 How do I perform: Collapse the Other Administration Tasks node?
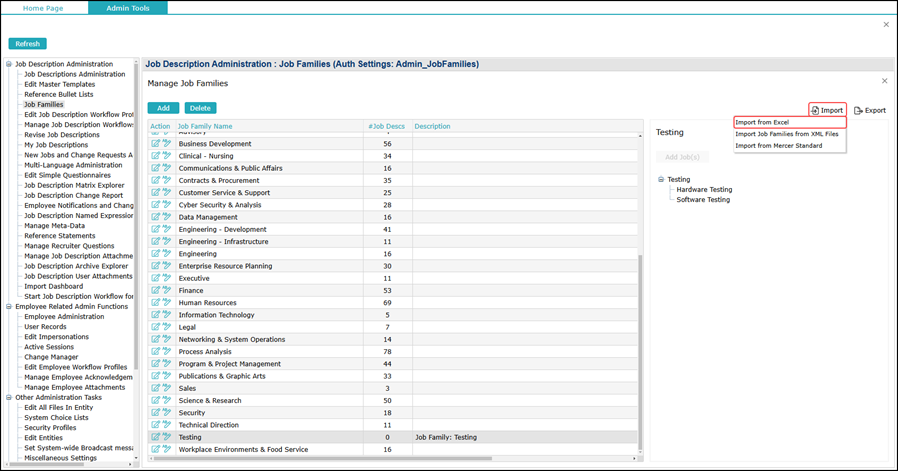pos(9,398)
